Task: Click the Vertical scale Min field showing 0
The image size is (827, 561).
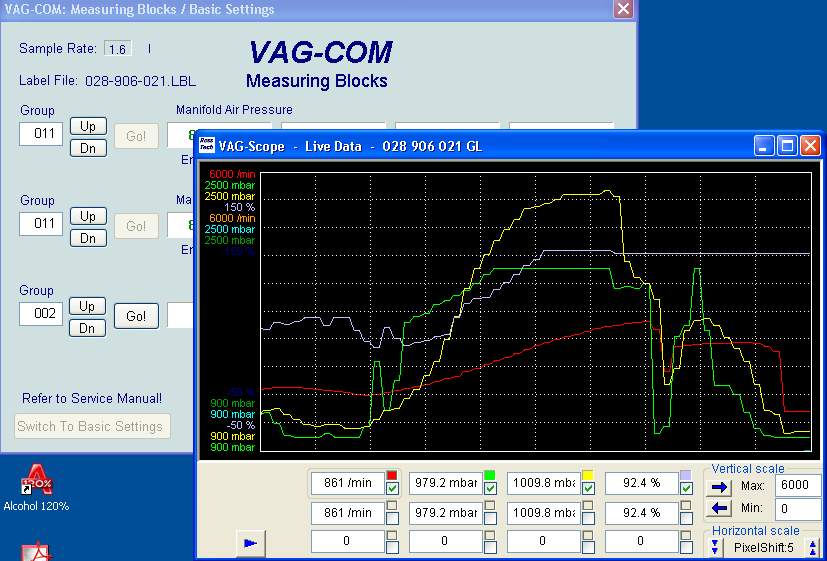Action: coord(798,509)
